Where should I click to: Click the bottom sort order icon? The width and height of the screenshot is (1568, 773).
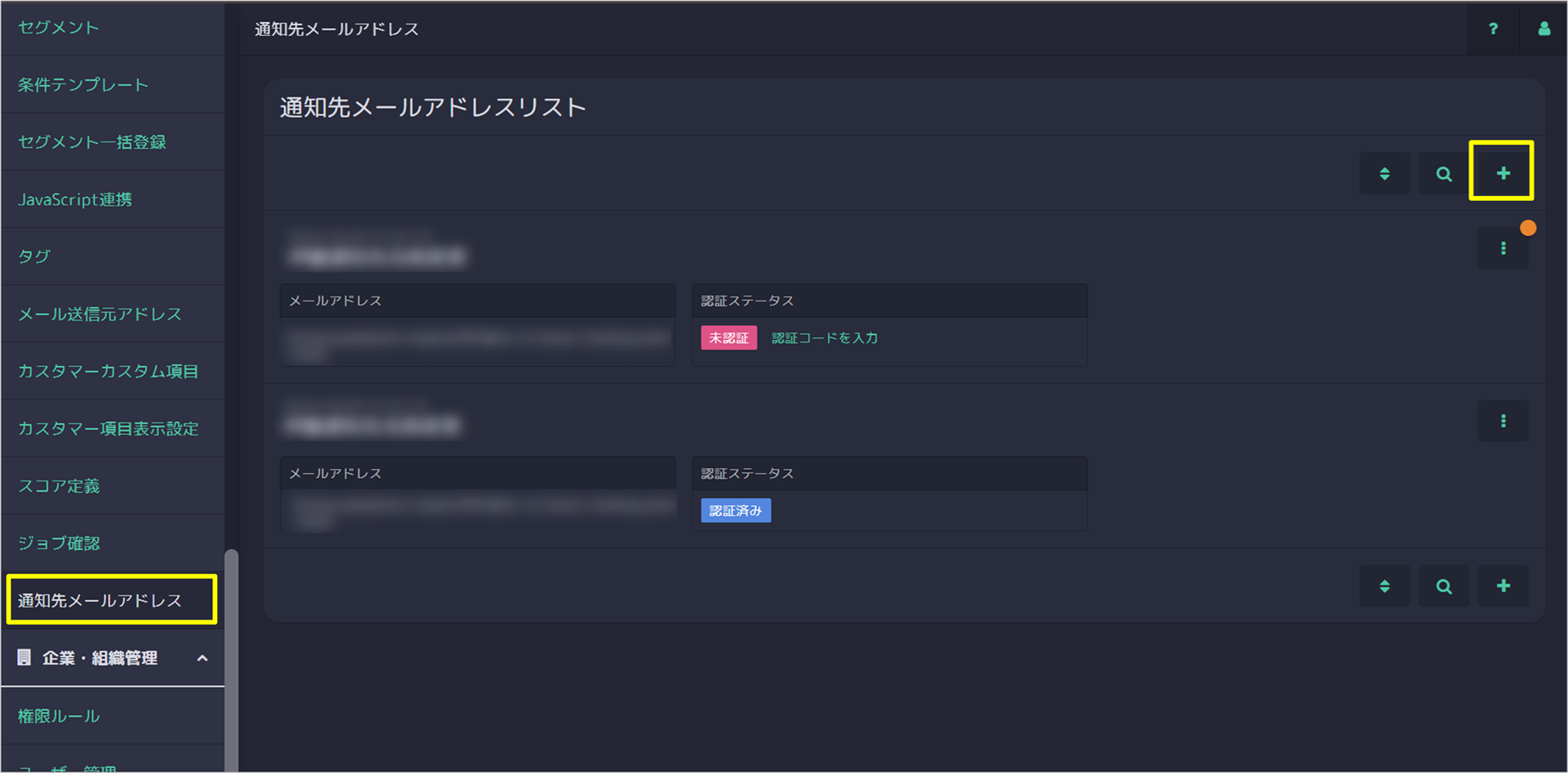click(x=1384, y=585)
